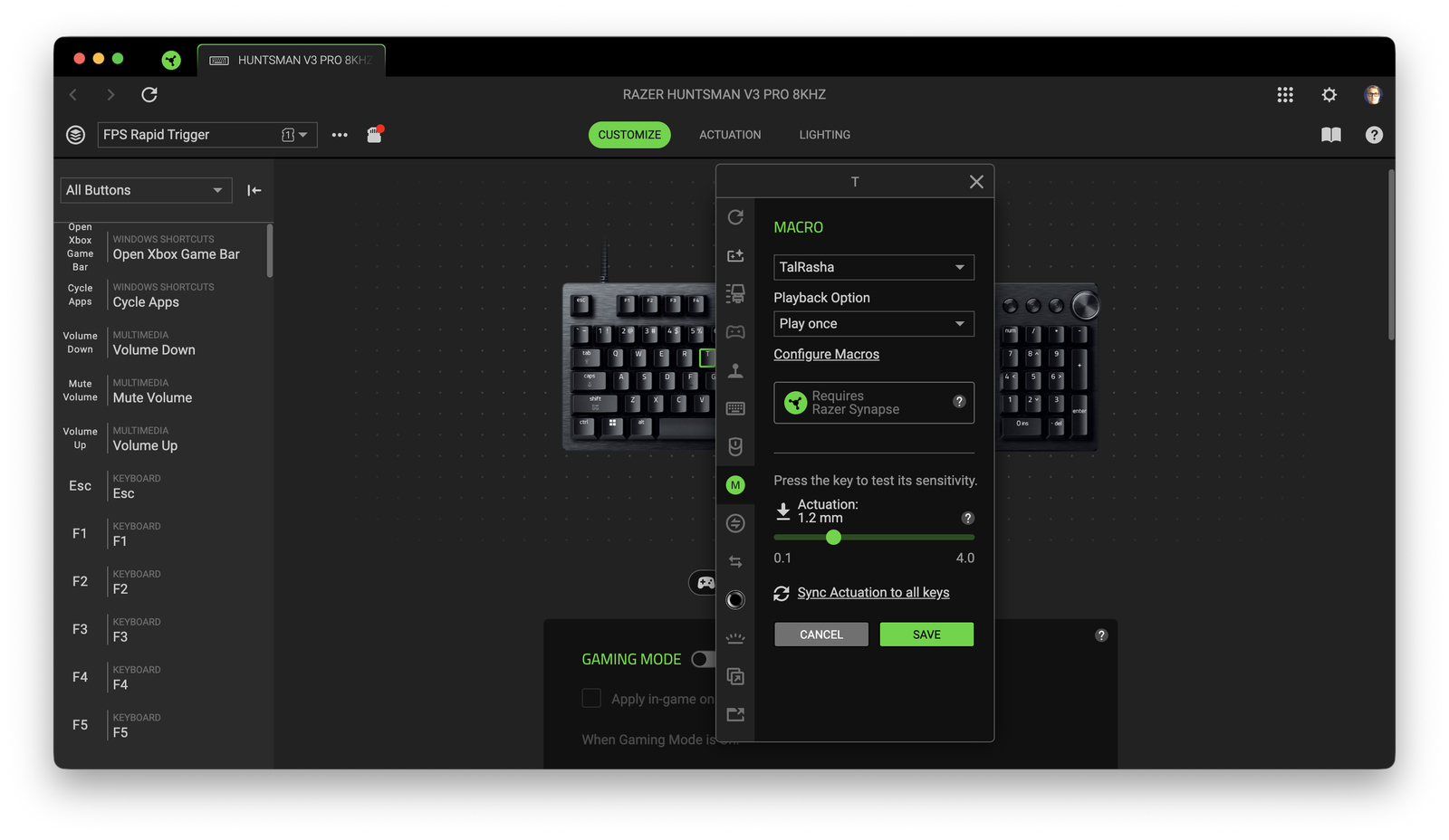Open the profile layers icon

click(76, 135)
